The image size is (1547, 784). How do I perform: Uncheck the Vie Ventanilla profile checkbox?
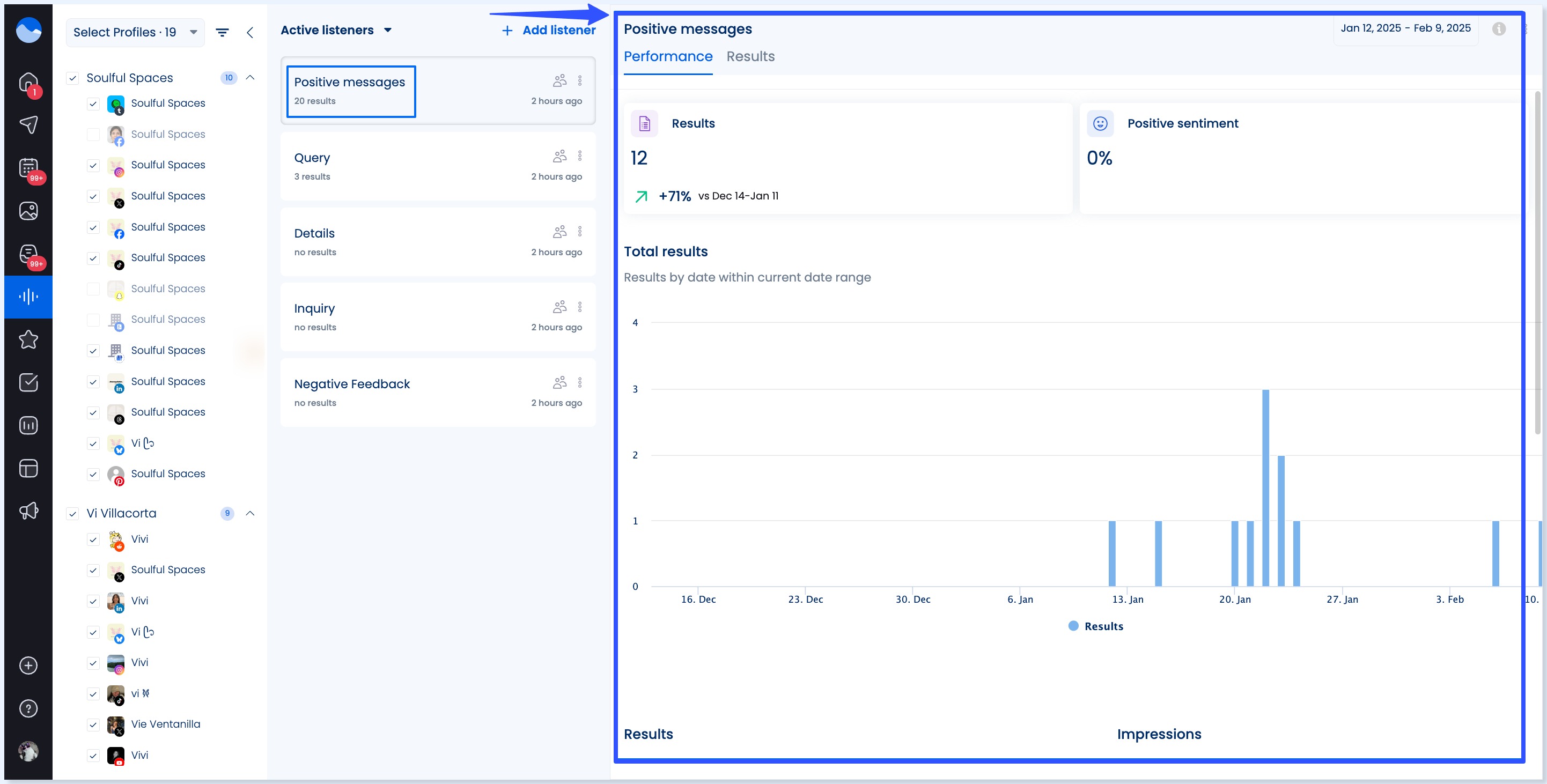pos(93,724)
